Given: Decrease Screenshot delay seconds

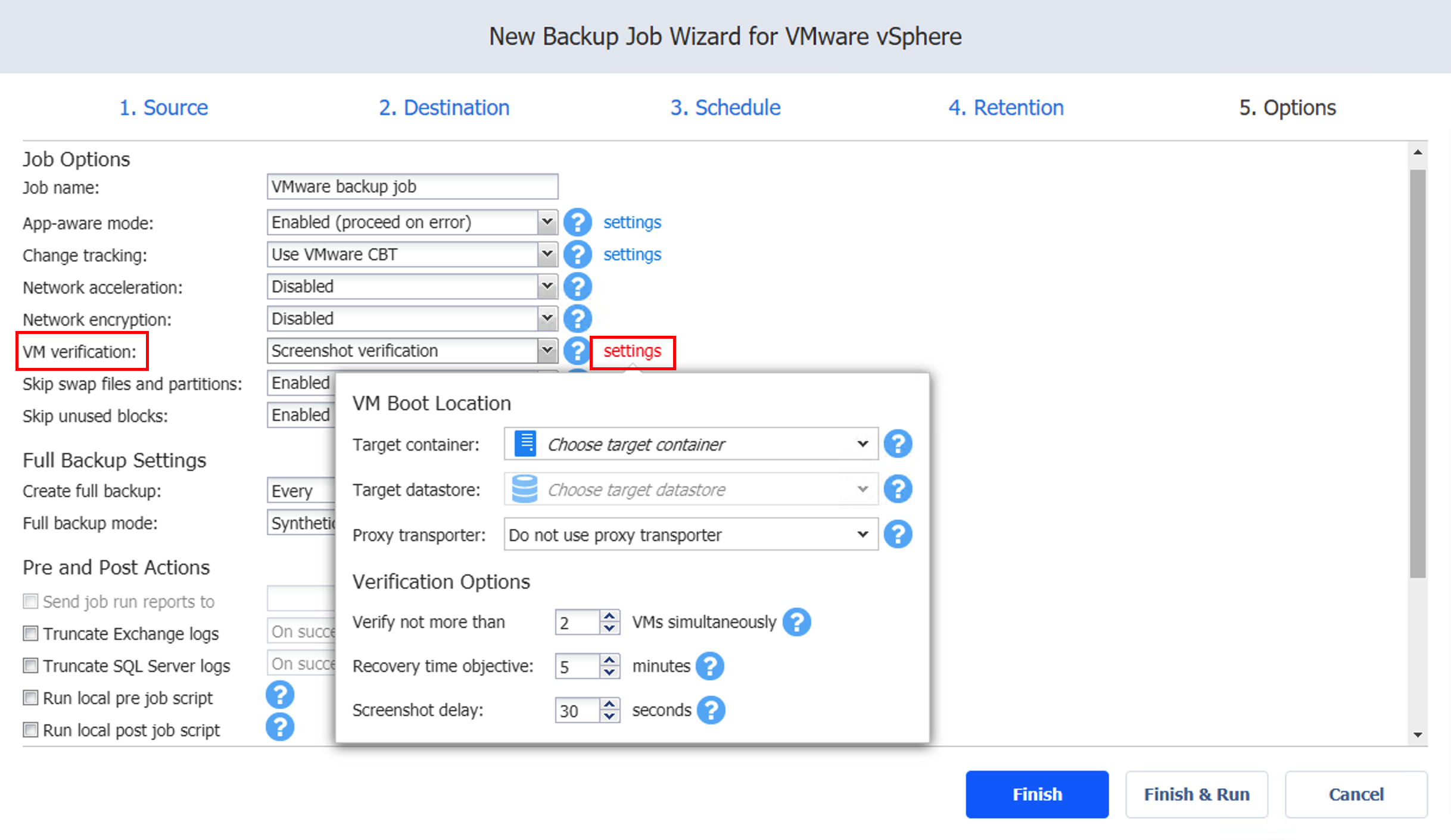Looking at the screenshot, I should pos(609,717).
